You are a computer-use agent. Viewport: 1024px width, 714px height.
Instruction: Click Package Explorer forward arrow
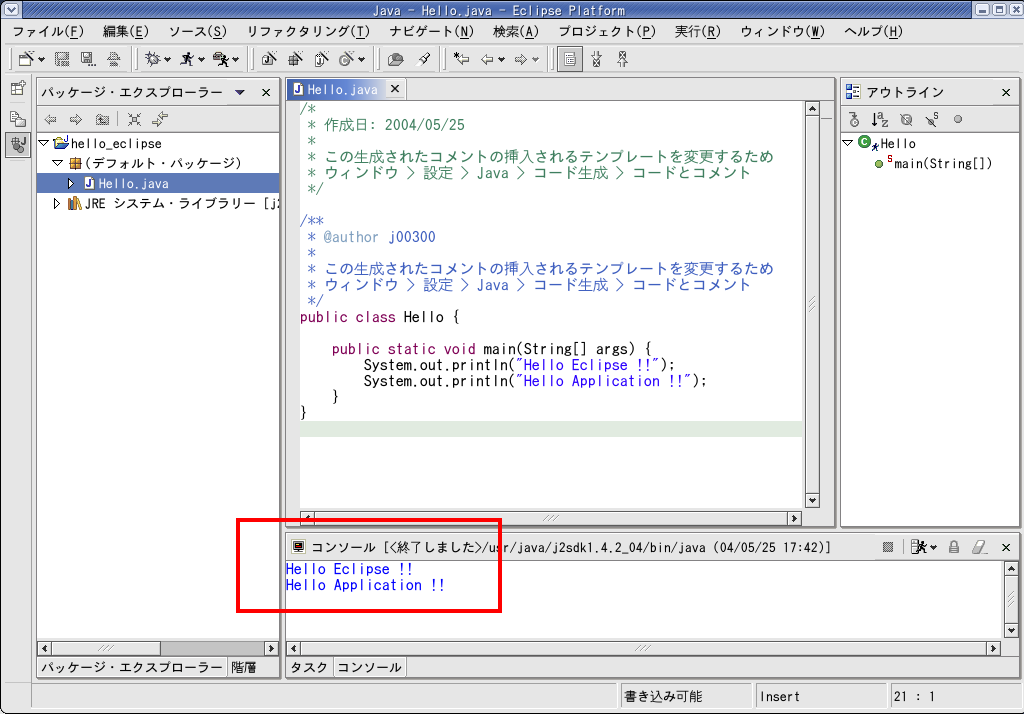(76, 119)
